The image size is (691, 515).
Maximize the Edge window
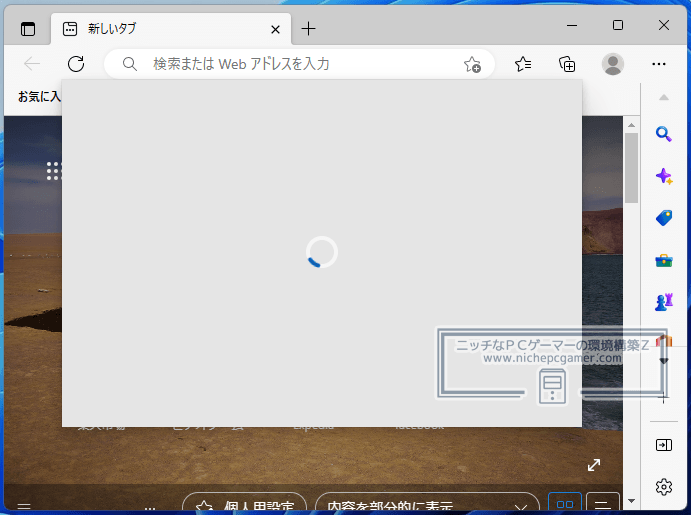click(x=618, y=25)
